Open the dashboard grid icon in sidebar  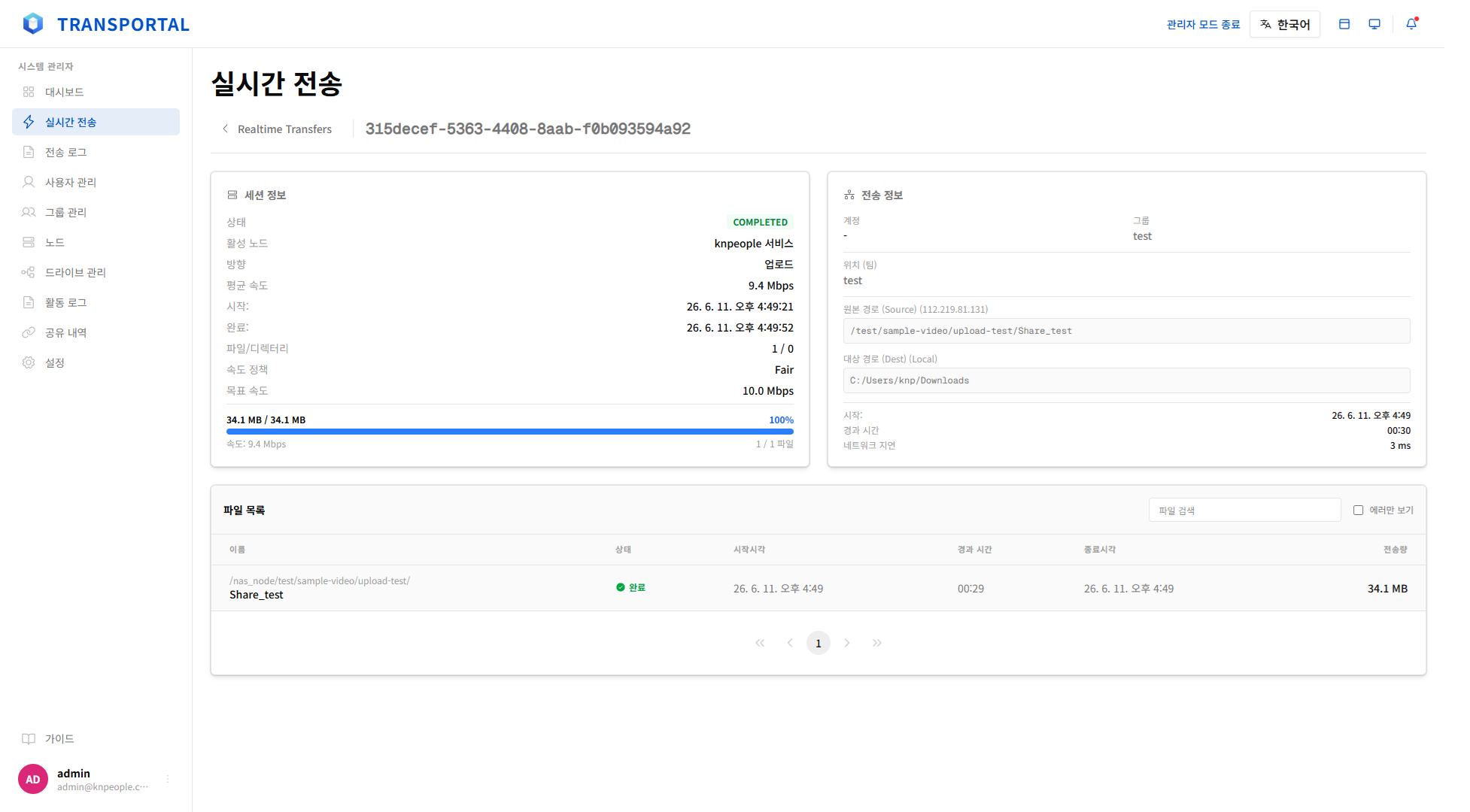click(x=29, y=92)
